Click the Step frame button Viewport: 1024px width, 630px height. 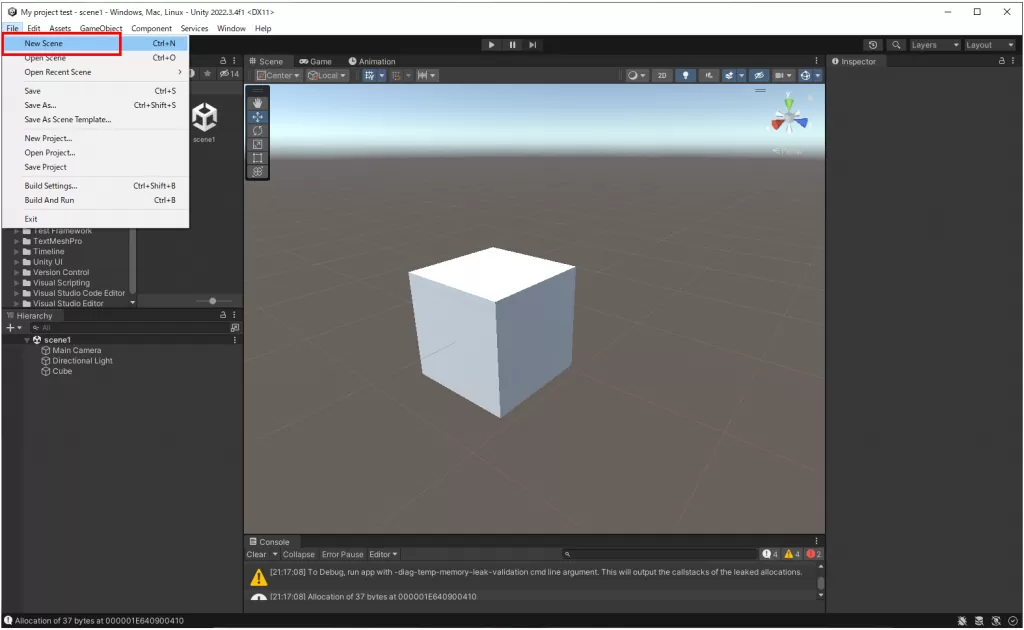tap(533, 45)
